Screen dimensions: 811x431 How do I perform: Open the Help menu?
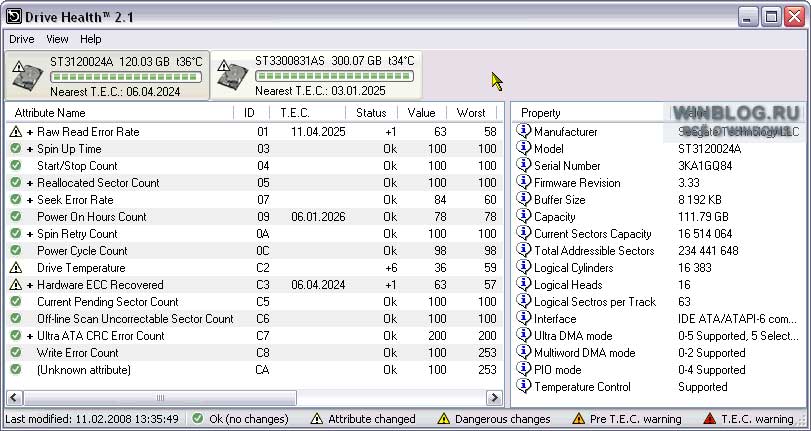coord(91,39)
